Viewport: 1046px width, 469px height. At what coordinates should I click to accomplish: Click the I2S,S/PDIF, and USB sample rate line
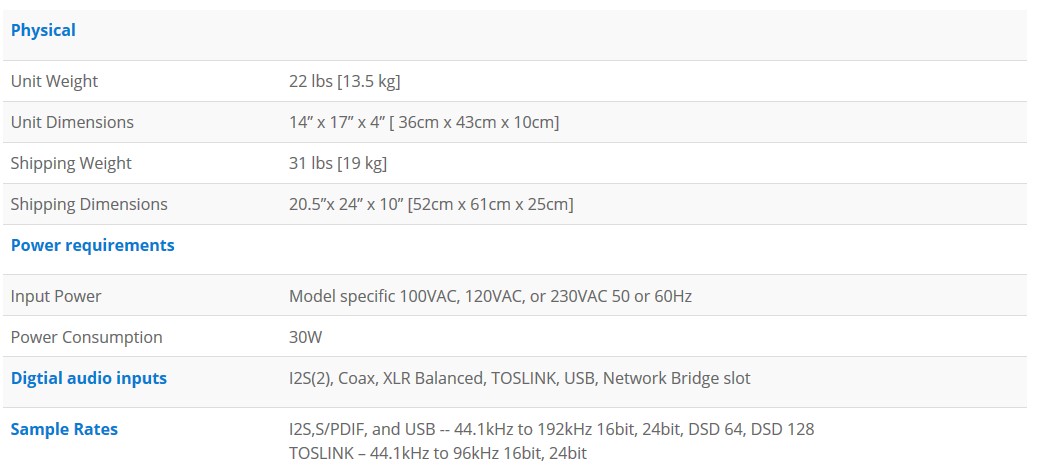pos(552,429)
